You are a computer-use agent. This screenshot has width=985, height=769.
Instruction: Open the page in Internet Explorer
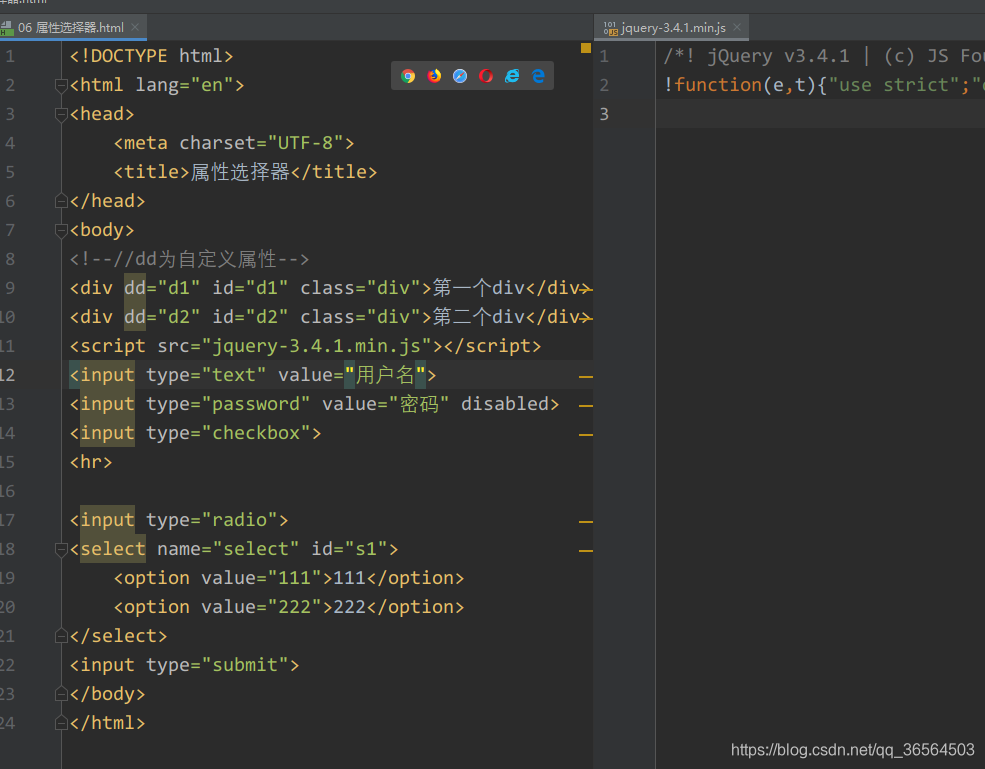click(x=511, y=75)
